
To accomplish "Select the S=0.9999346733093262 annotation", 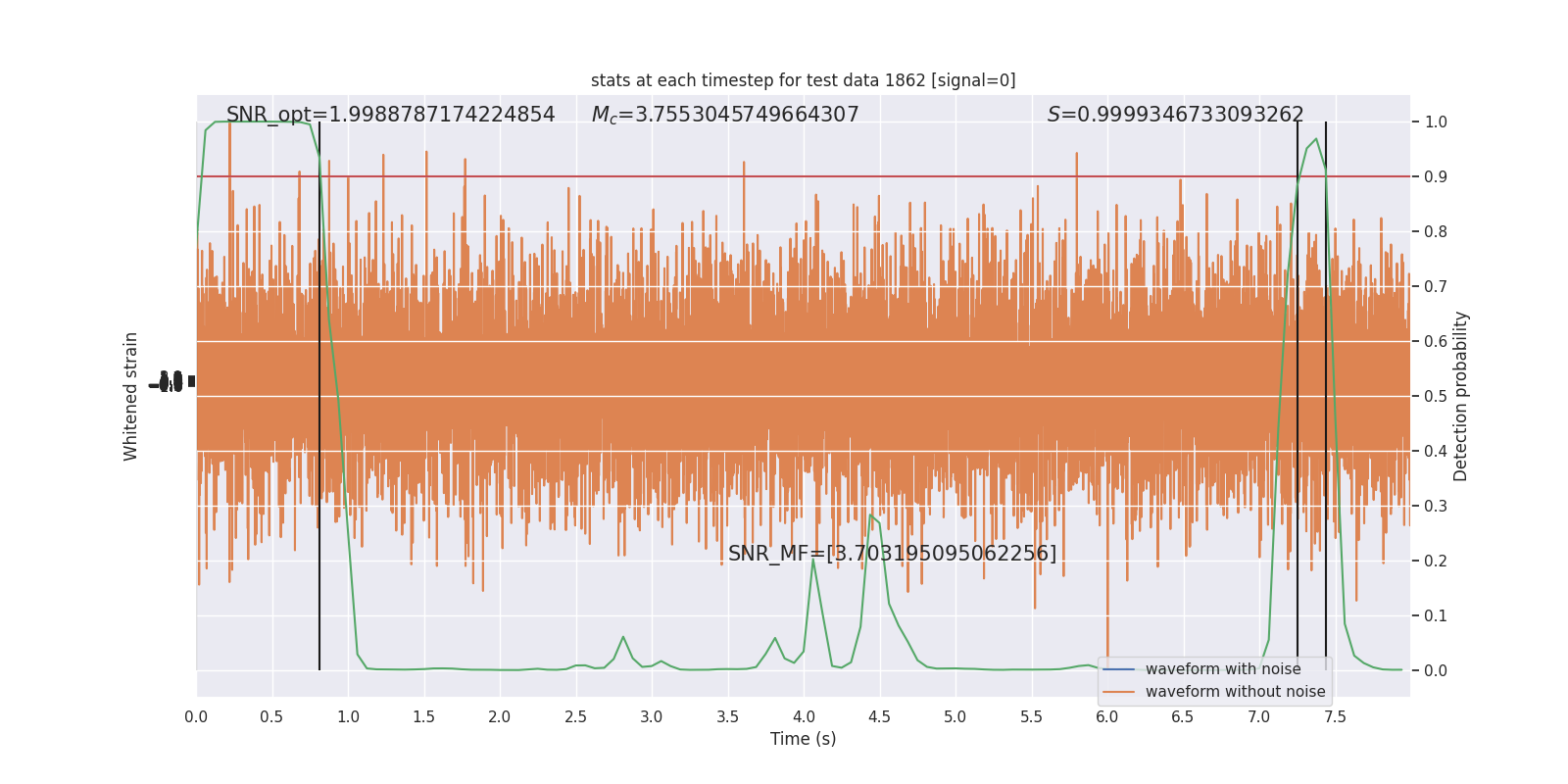I will (1175, 115).
